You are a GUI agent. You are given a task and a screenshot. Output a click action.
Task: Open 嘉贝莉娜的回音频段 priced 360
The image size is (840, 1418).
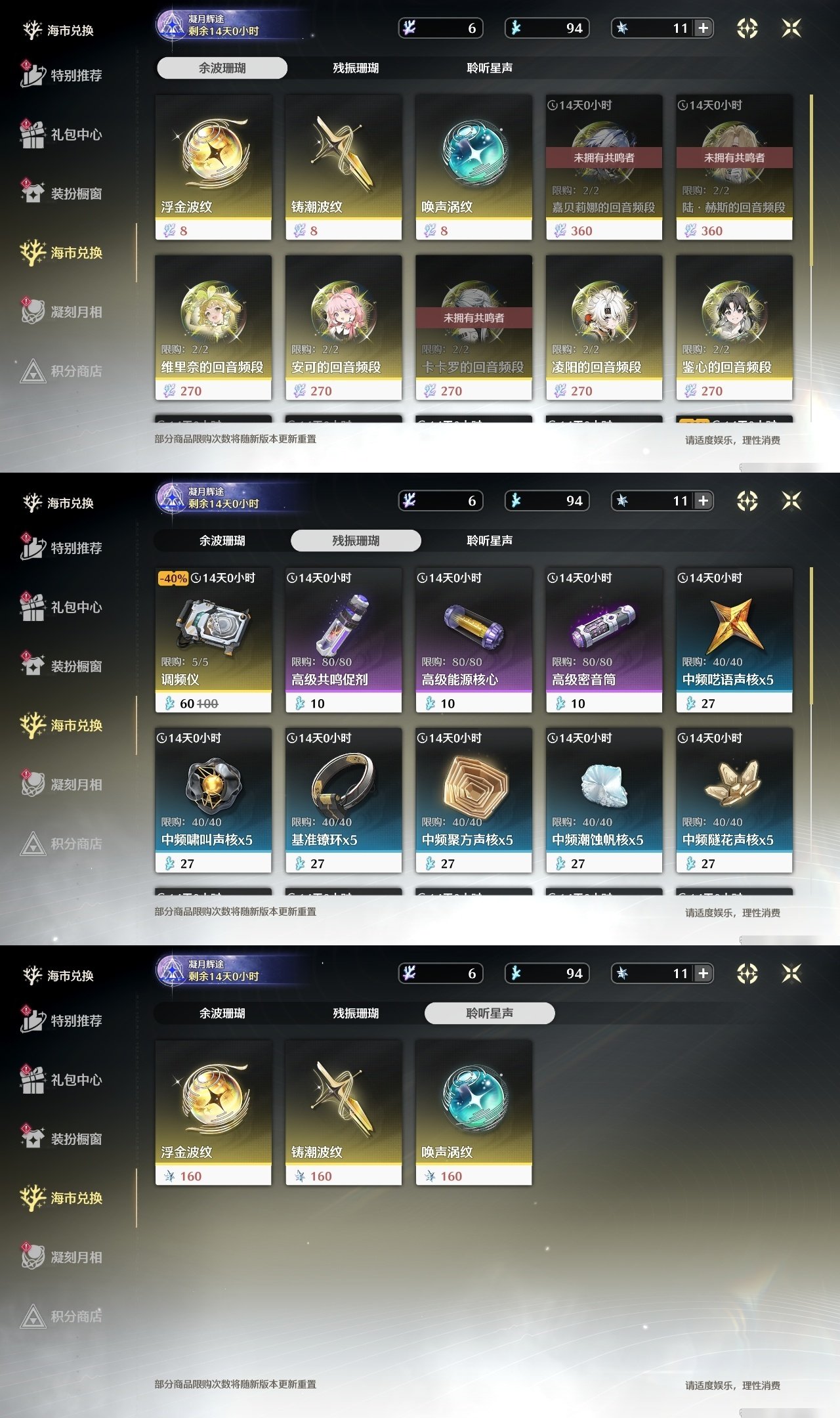tap(604, 167)
